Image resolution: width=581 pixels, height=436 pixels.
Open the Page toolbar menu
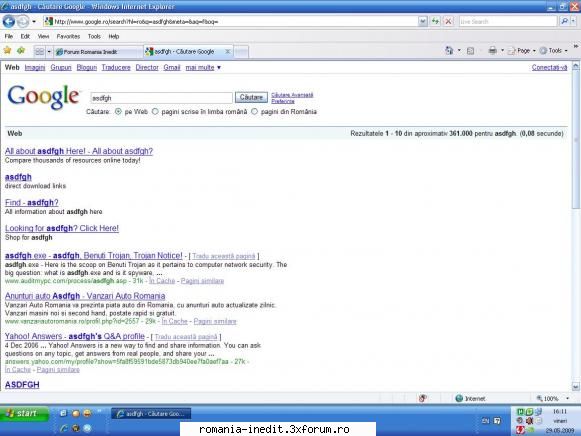[x=522, y=51]
